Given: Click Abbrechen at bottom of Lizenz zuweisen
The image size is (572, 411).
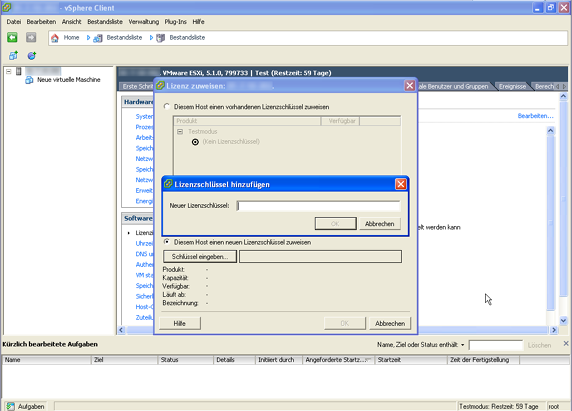Looking at the screenshot, I should coord(390,323).
